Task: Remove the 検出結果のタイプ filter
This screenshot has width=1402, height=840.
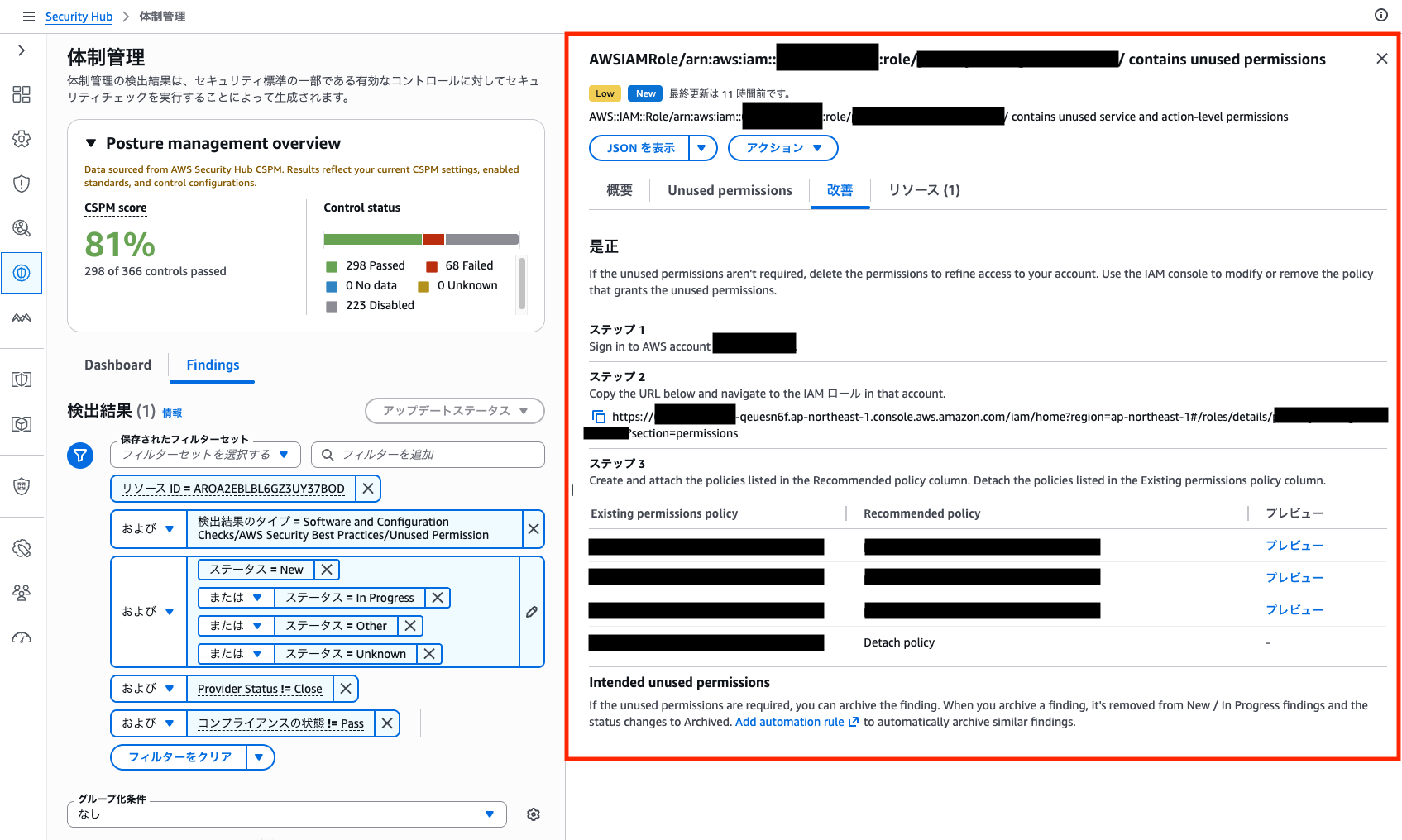Action: click(x=534, y=528)
